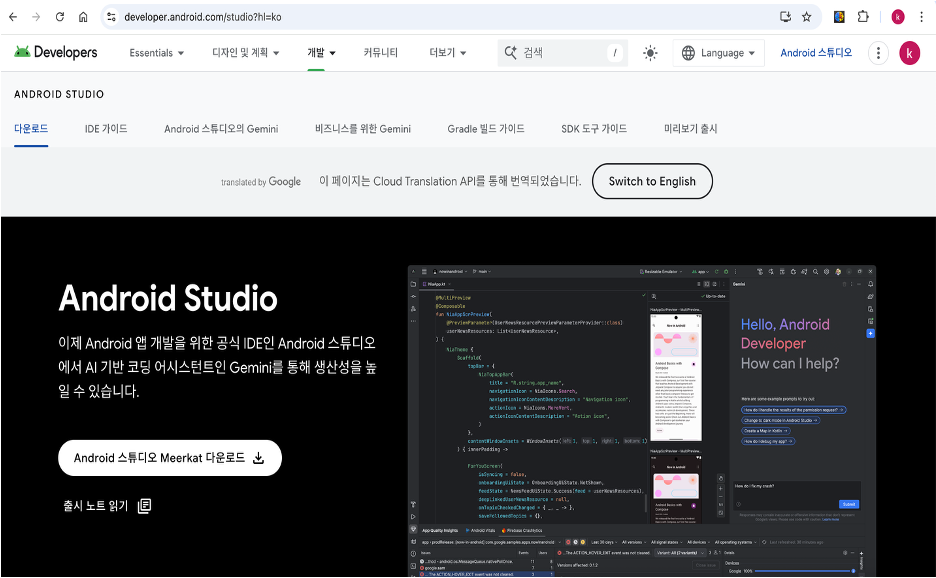Go back with the browser back arrow
Screen dimensions: 936x578
click(13, 17)
